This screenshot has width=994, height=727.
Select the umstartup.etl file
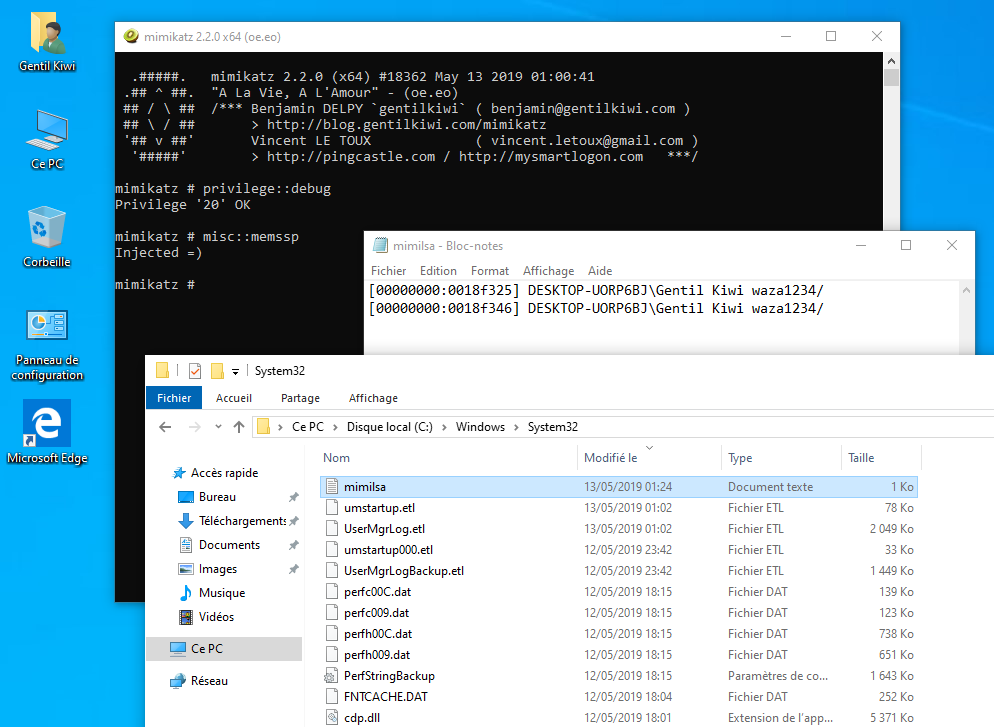coord(619,508)
